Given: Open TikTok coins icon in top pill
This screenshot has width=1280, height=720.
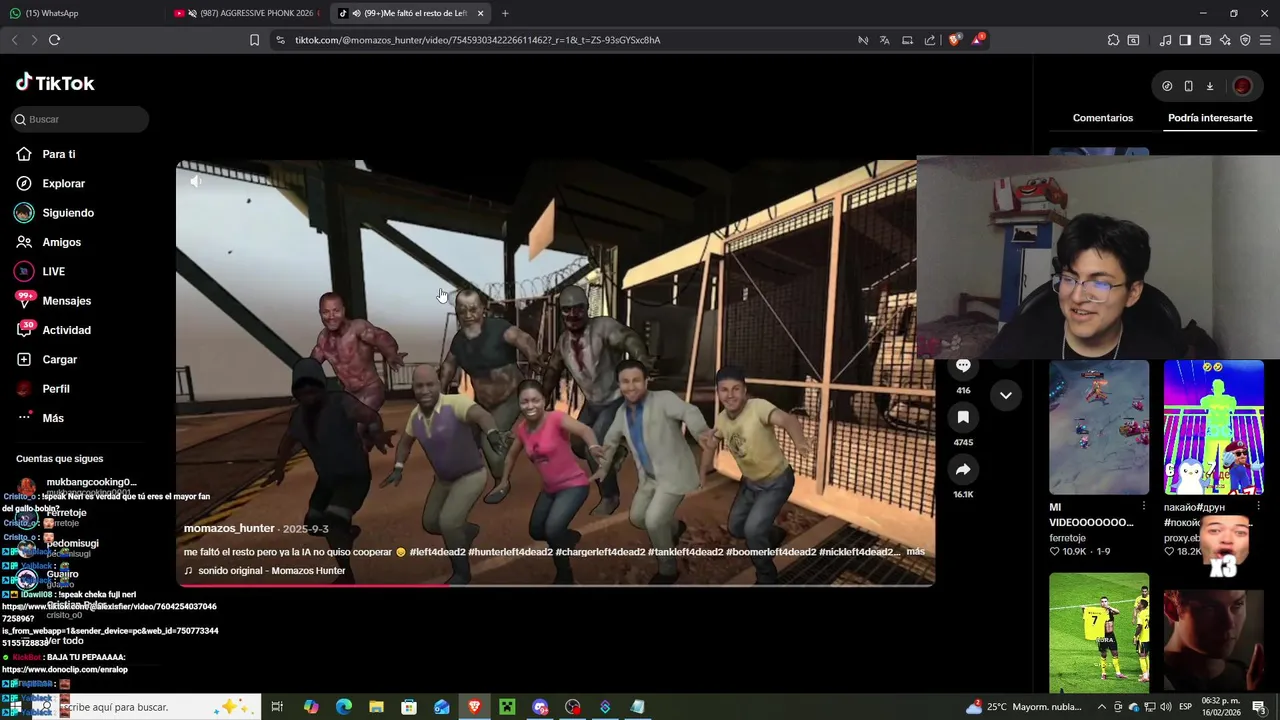Looking at the screenshot, I should tap(1167, 86).
